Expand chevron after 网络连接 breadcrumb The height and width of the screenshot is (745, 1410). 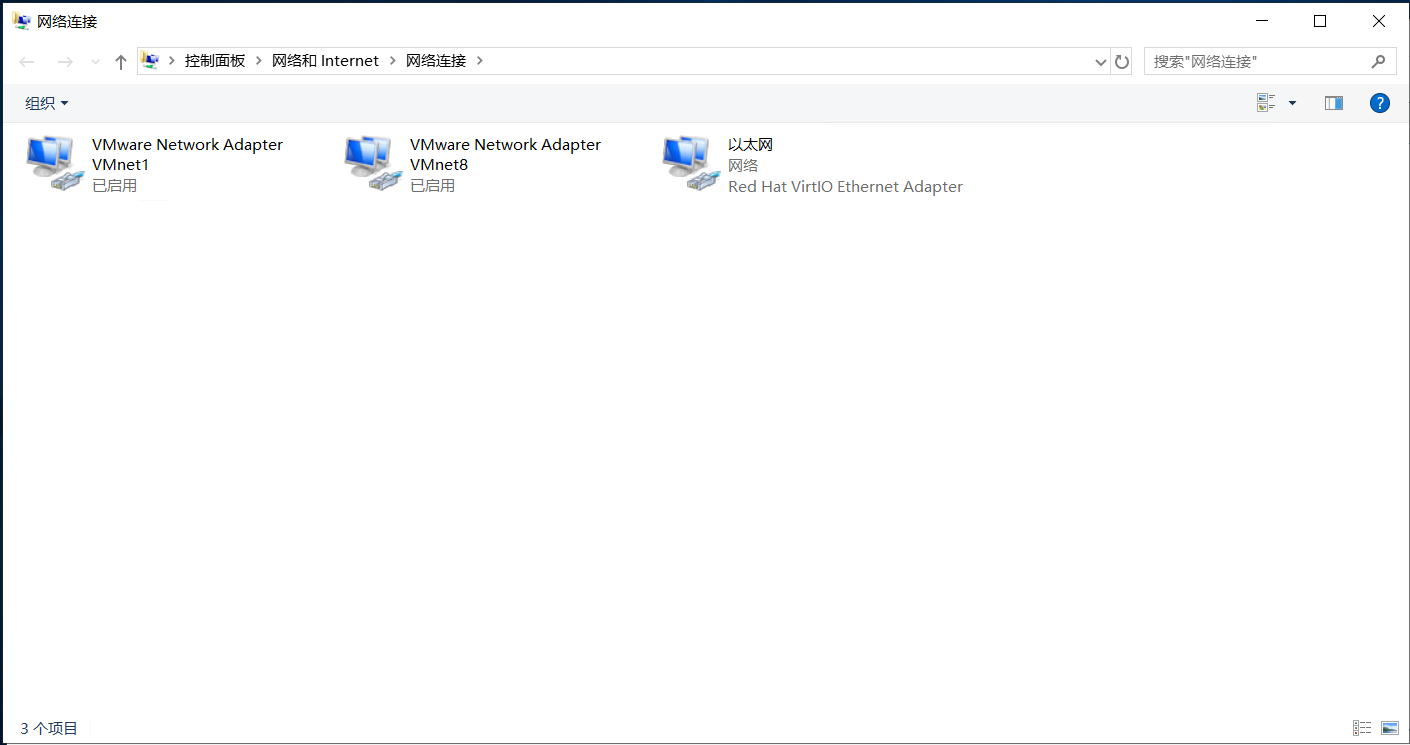coord(480,61)
